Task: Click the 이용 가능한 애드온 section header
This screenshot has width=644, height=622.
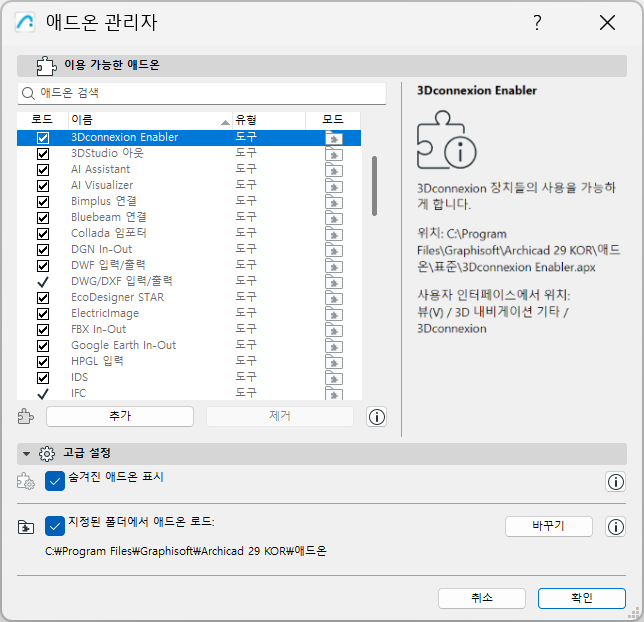Action: tap(322, 66)
